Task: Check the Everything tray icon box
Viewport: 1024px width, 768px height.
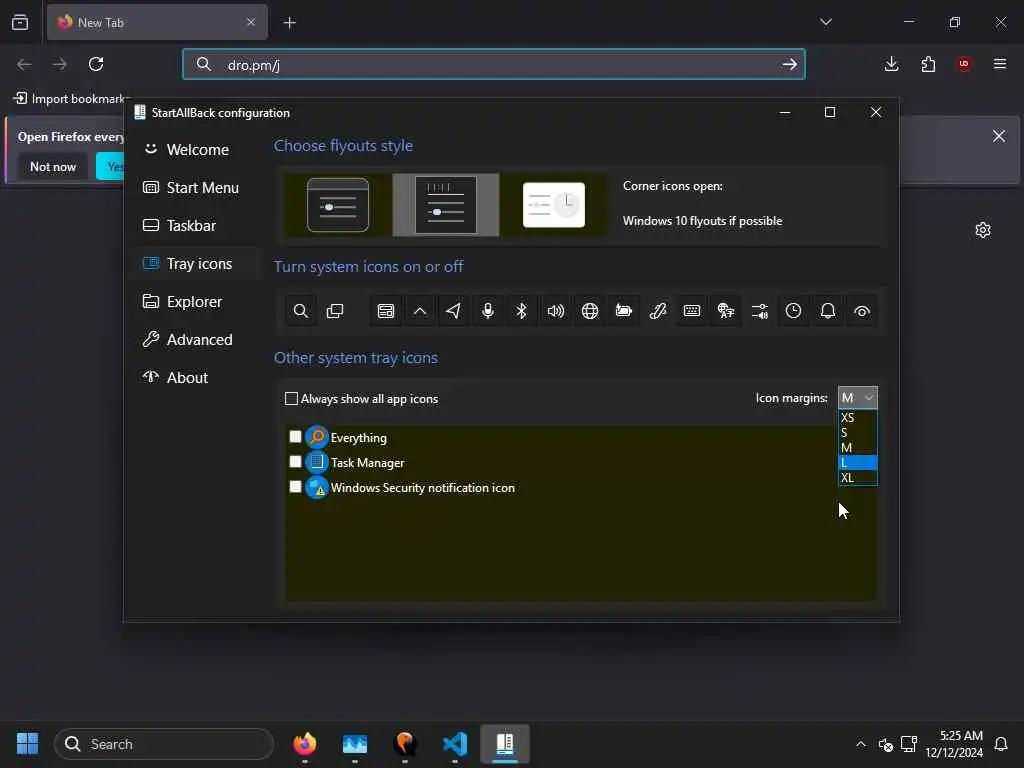Action: pos(295,436)
